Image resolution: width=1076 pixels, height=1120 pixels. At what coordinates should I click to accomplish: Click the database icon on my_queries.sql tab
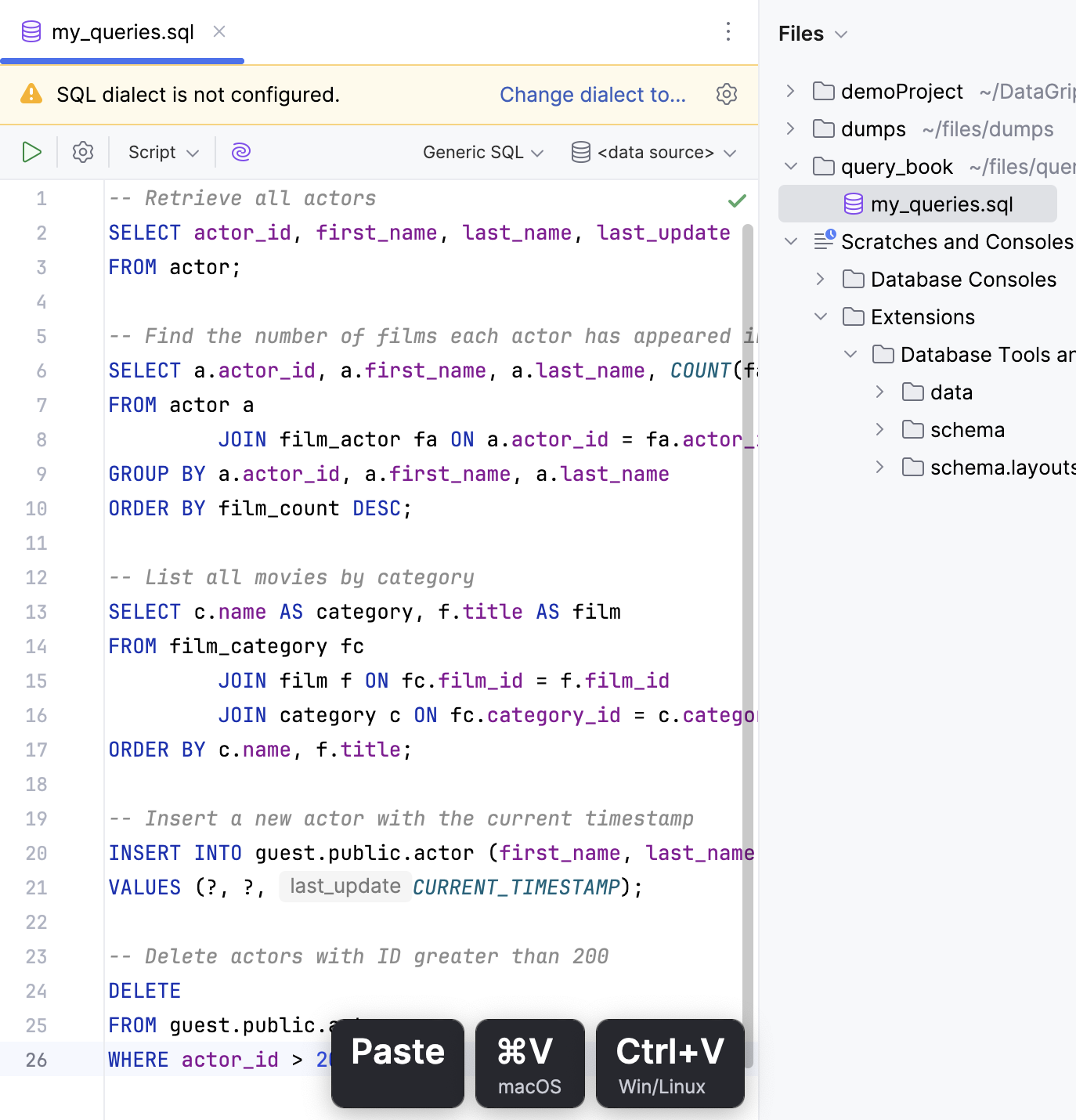tap(31, 32)
